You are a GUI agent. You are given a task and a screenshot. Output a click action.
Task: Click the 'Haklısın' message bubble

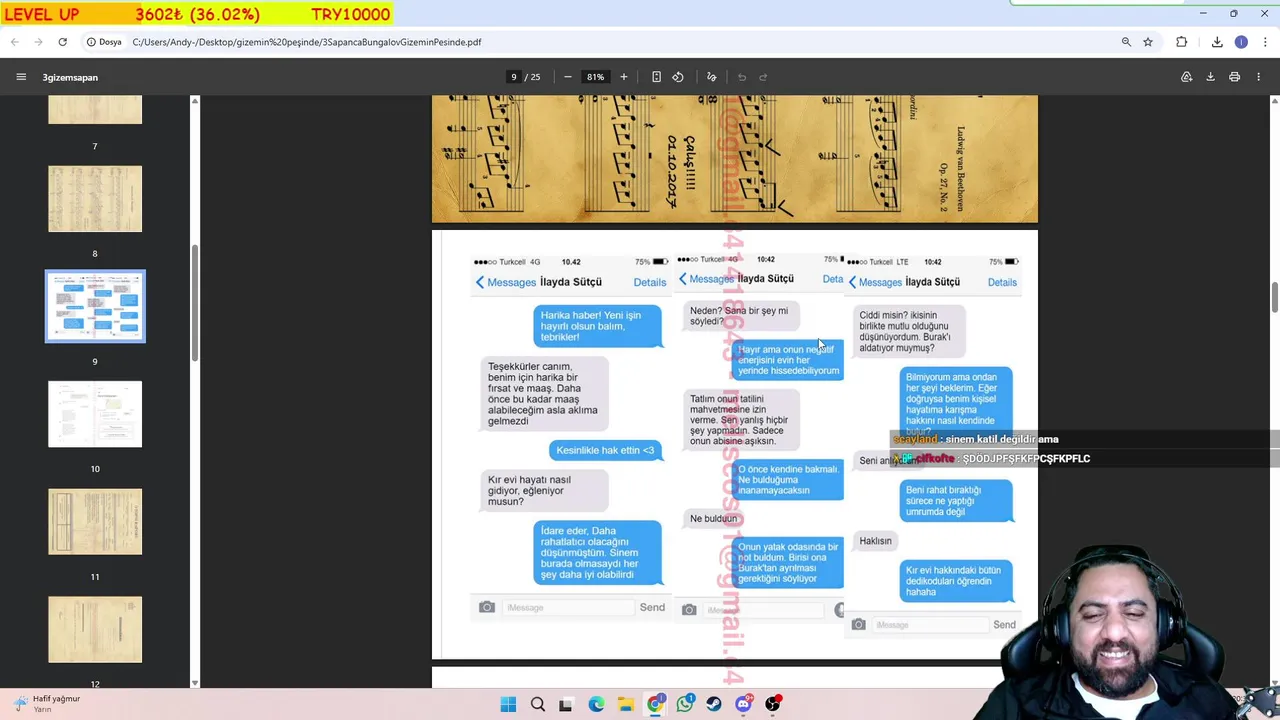[x=876, y=541]
